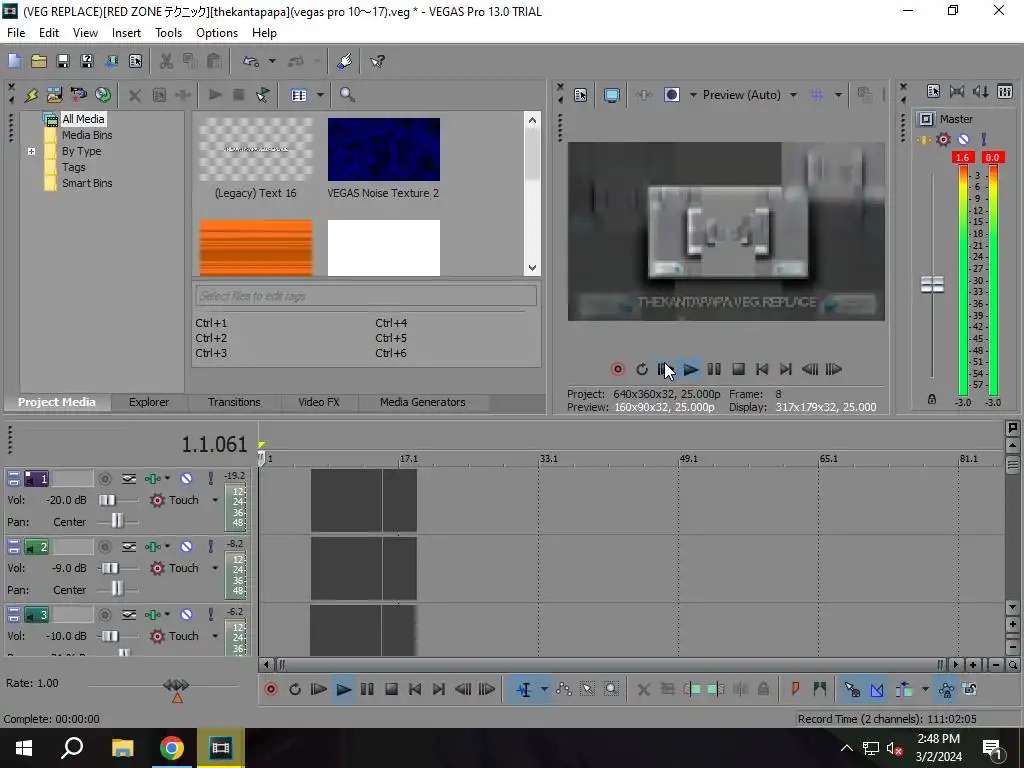Save the project with the floppy disk icon

pyautogui.click(x=63, y=61)
